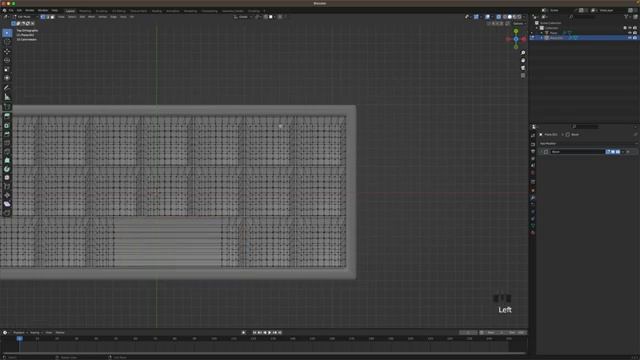Click the viewport pan hand icon

coord(523,60)
